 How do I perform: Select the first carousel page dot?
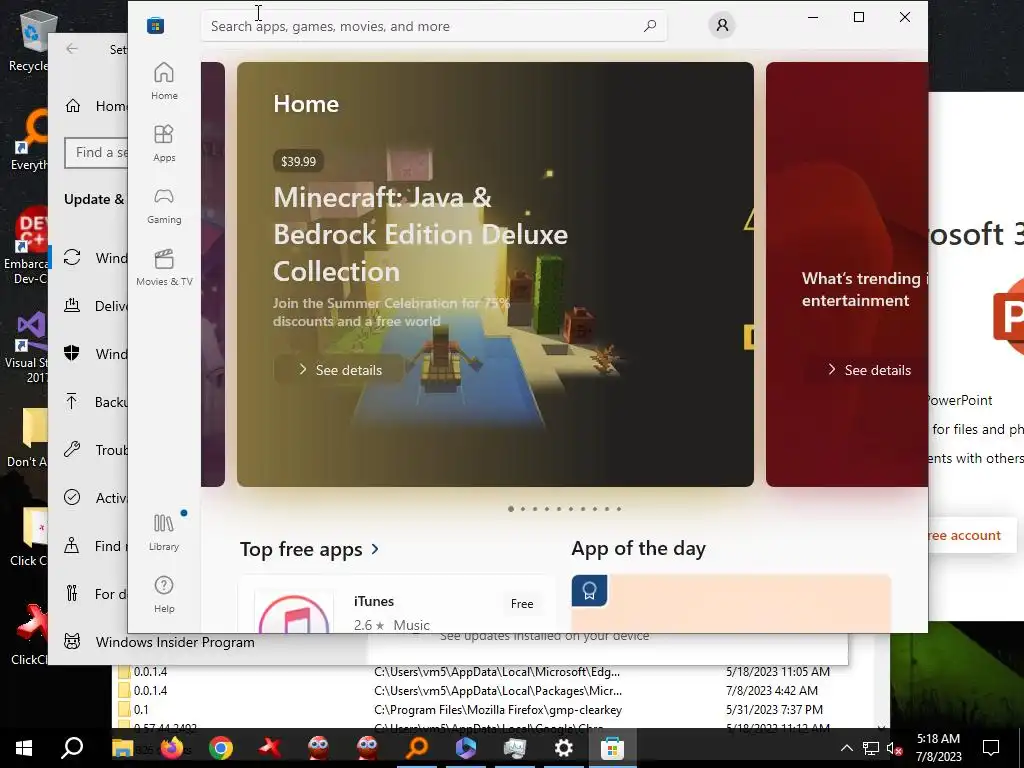point(511,509)
